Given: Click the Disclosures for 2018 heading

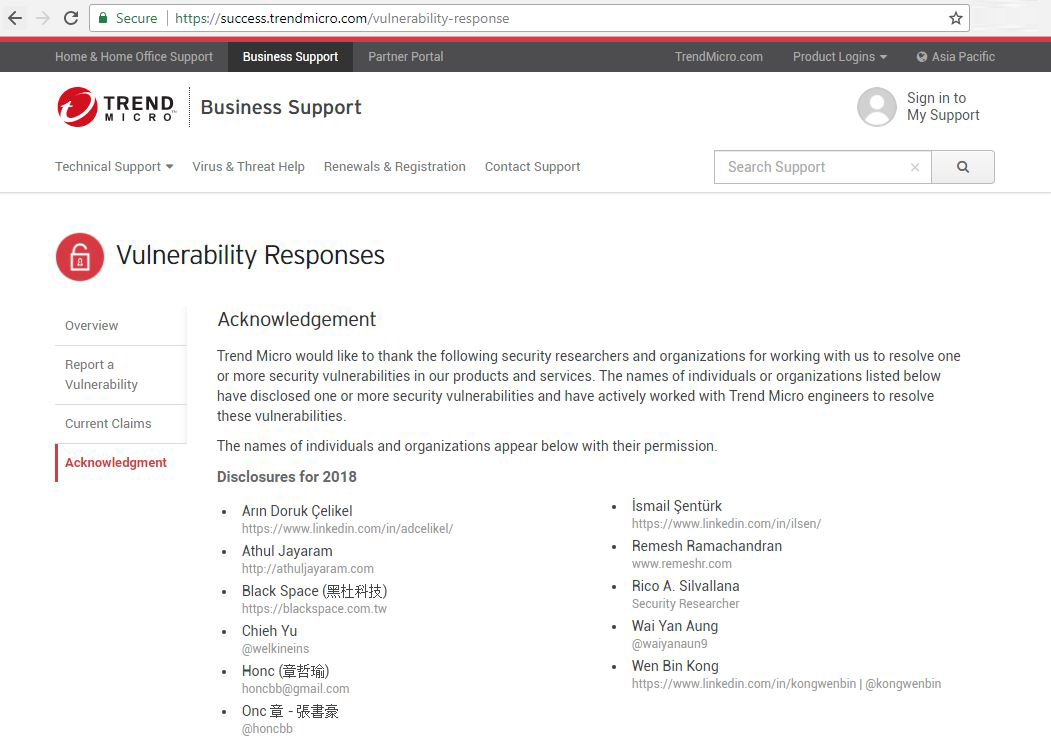Looking at the screenshot, I should coord(287,477).
